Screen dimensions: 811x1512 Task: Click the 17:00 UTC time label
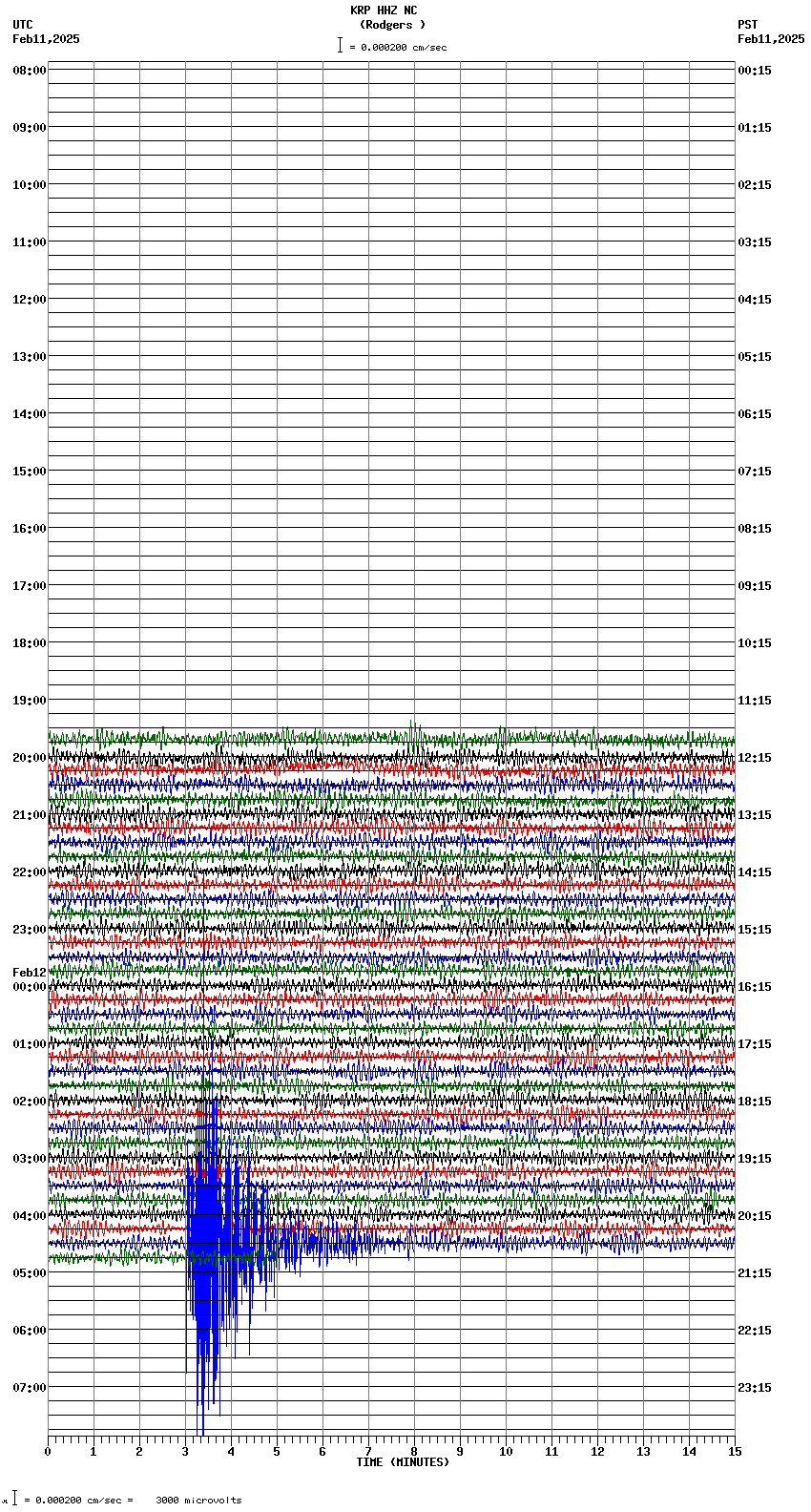30,586
